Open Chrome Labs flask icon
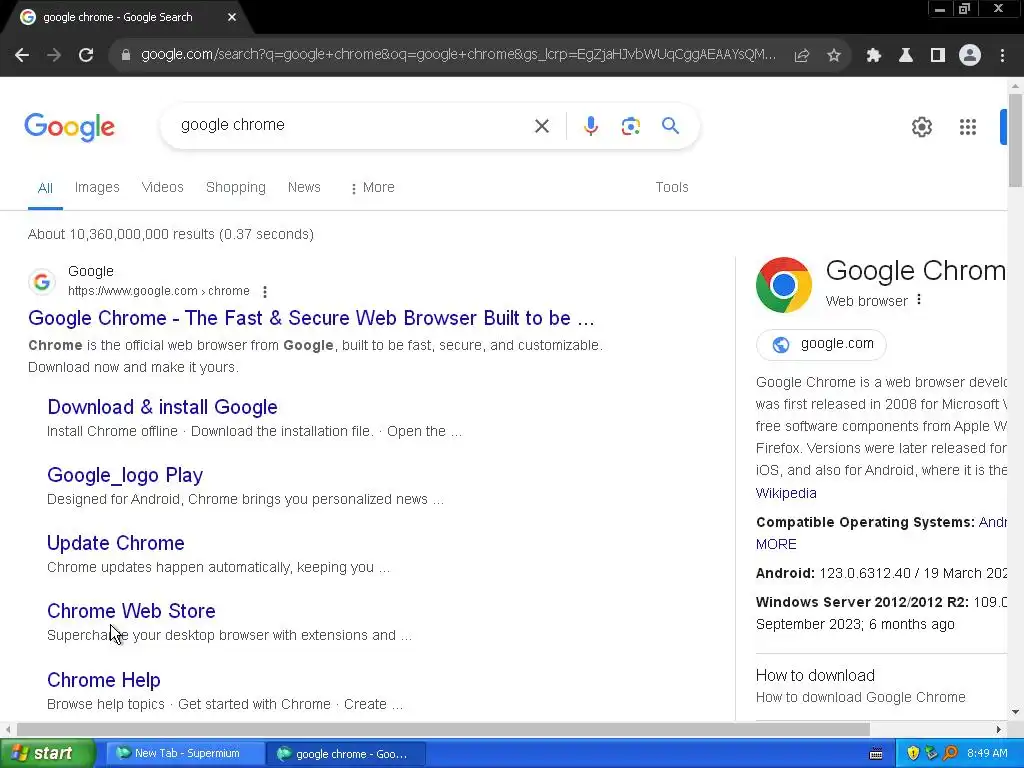The image size is (1024, 768). pos(905,56)
